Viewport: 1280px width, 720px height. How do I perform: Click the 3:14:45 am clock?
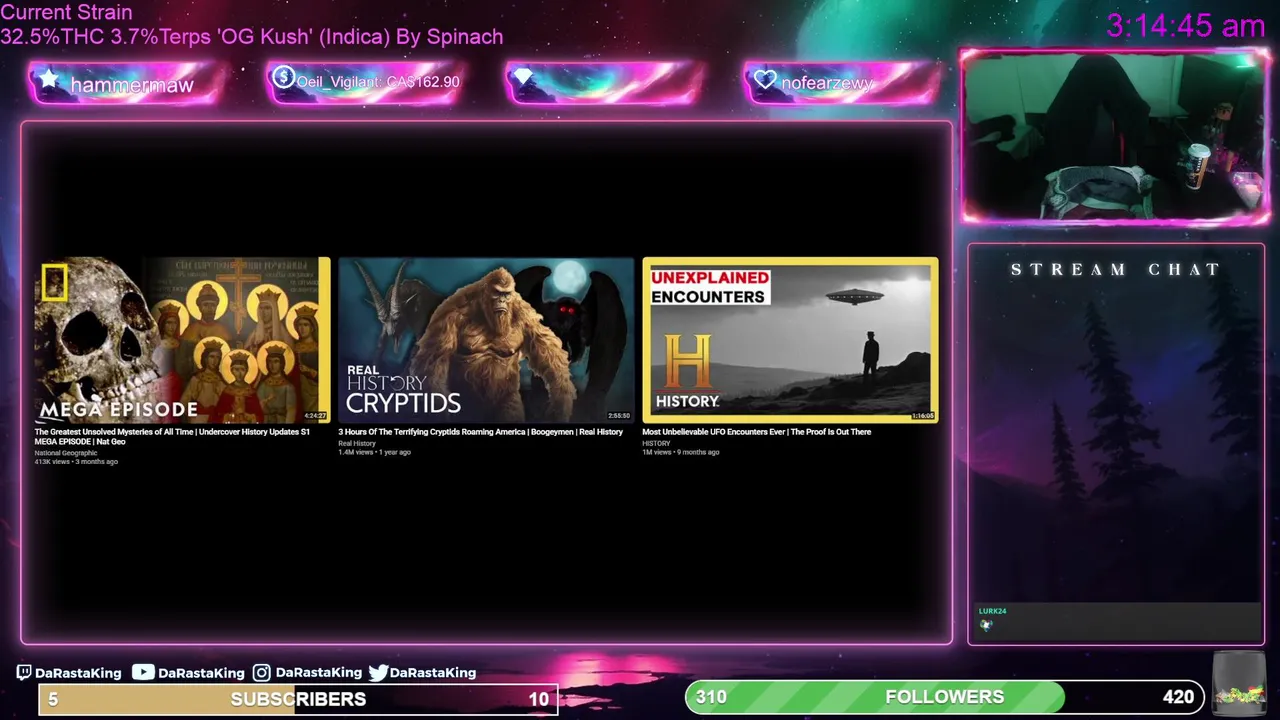[x=1186, y=26]
